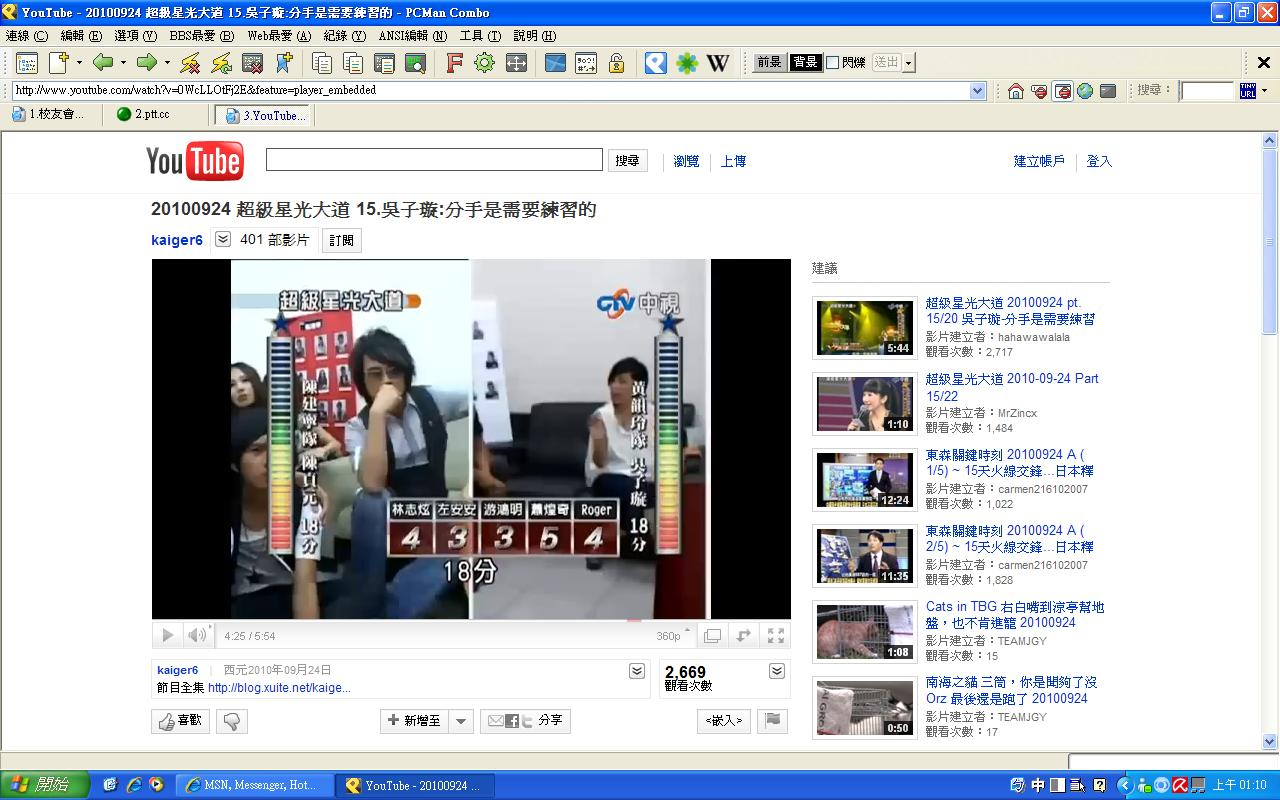Image resolution: width=1280 pixels, height=800 pixels.
Task: Open the forward history dropdown arrow
Action: coord(167,63)
